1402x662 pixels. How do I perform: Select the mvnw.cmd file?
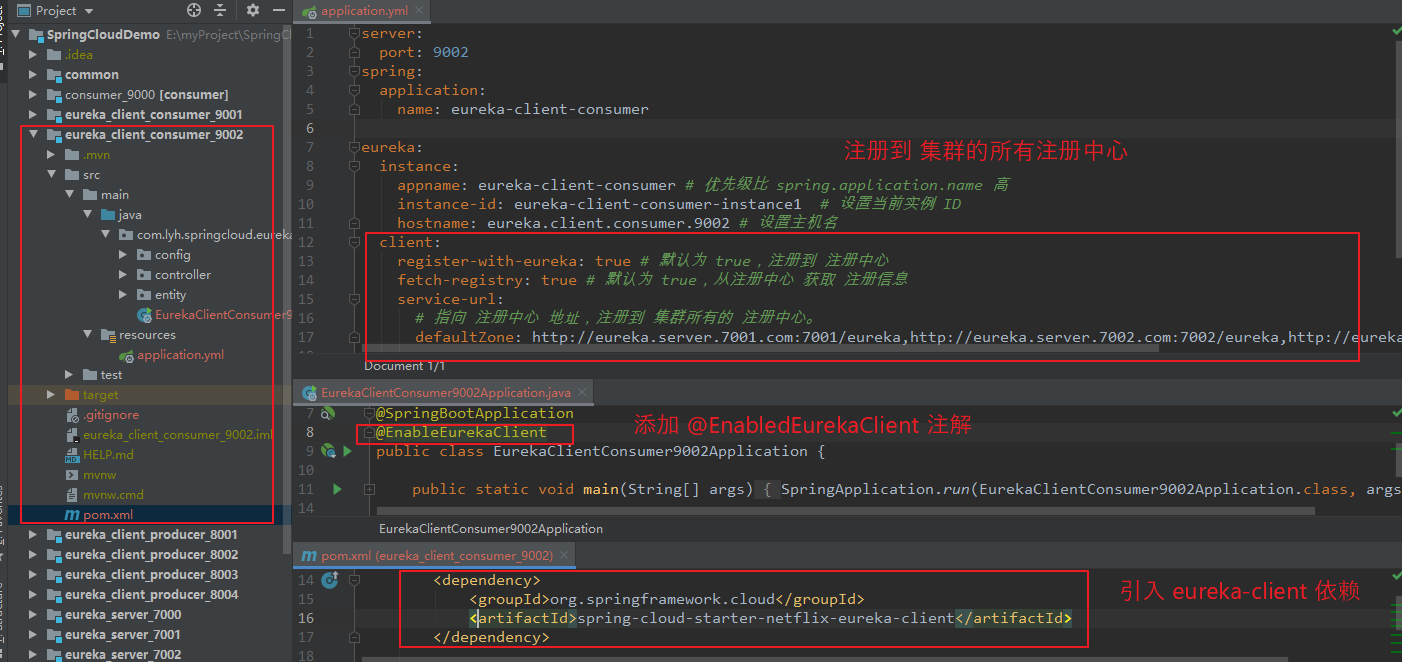point(104,495)
